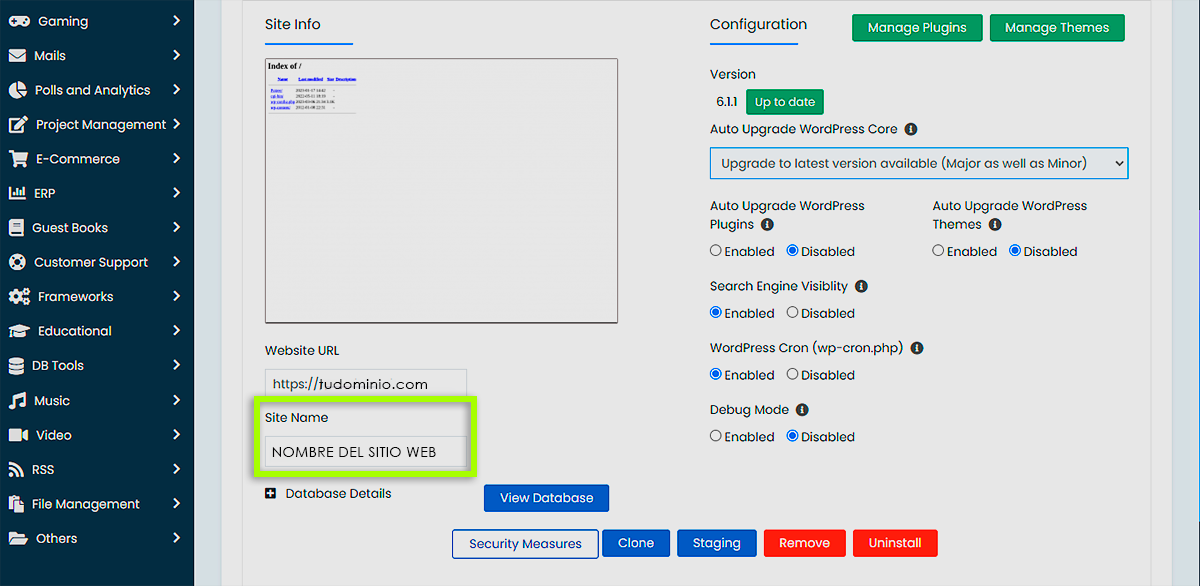The height and width of the screenshot is (586, 1200).
Task: Enable Debug Mode radio button
Action: click(716, 437)
